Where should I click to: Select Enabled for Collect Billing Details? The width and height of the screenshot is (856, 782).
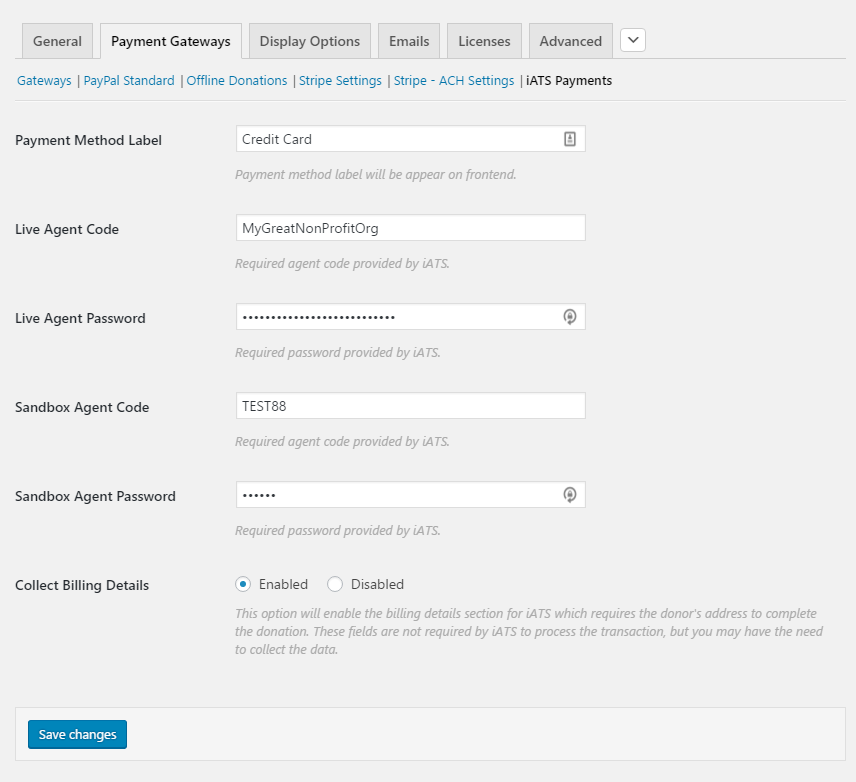click(x=243, y=584)
